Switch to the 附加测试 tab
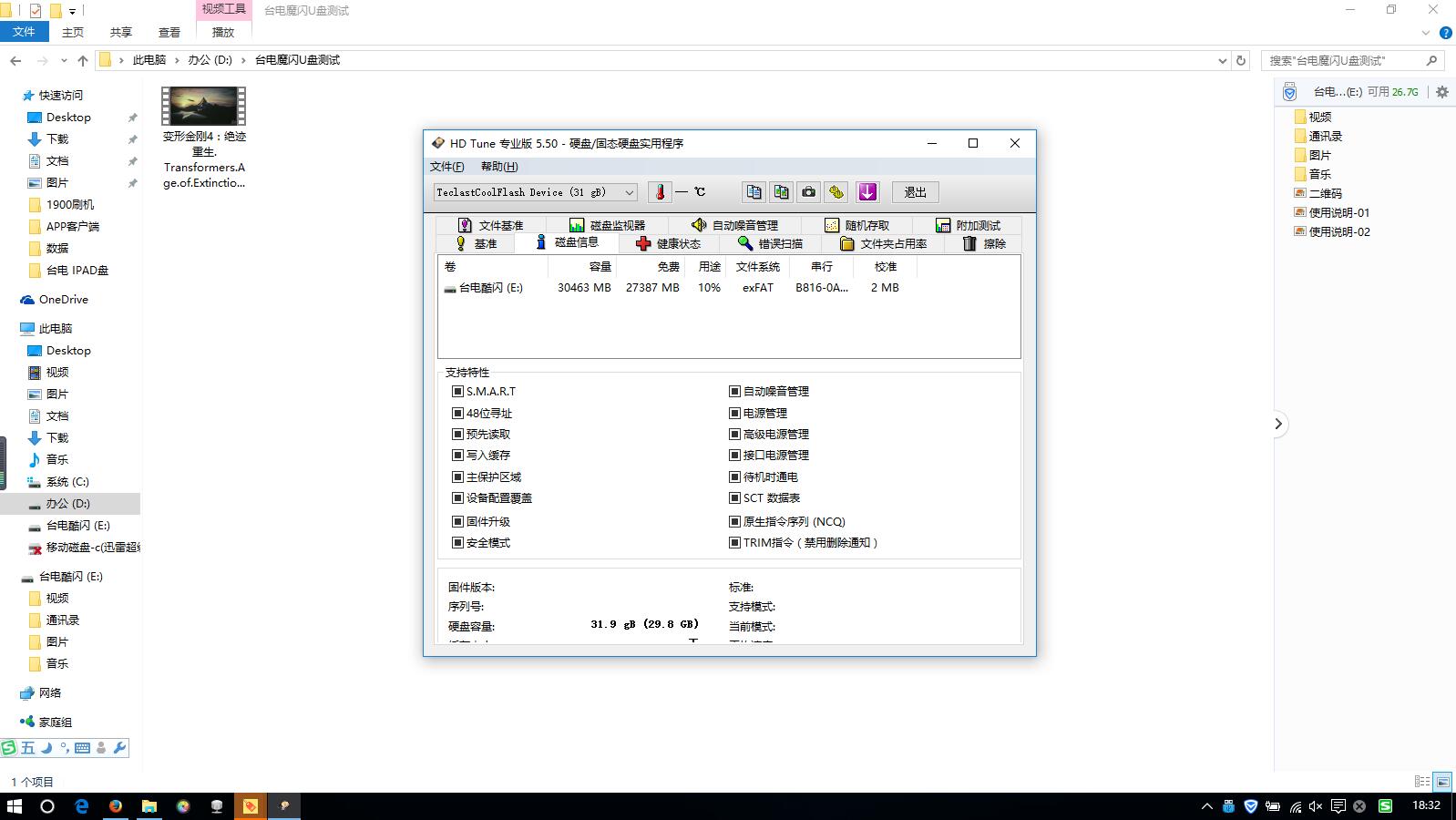Image resolution: width=1456 pixels, height=820 pixels. pos(968,225)
